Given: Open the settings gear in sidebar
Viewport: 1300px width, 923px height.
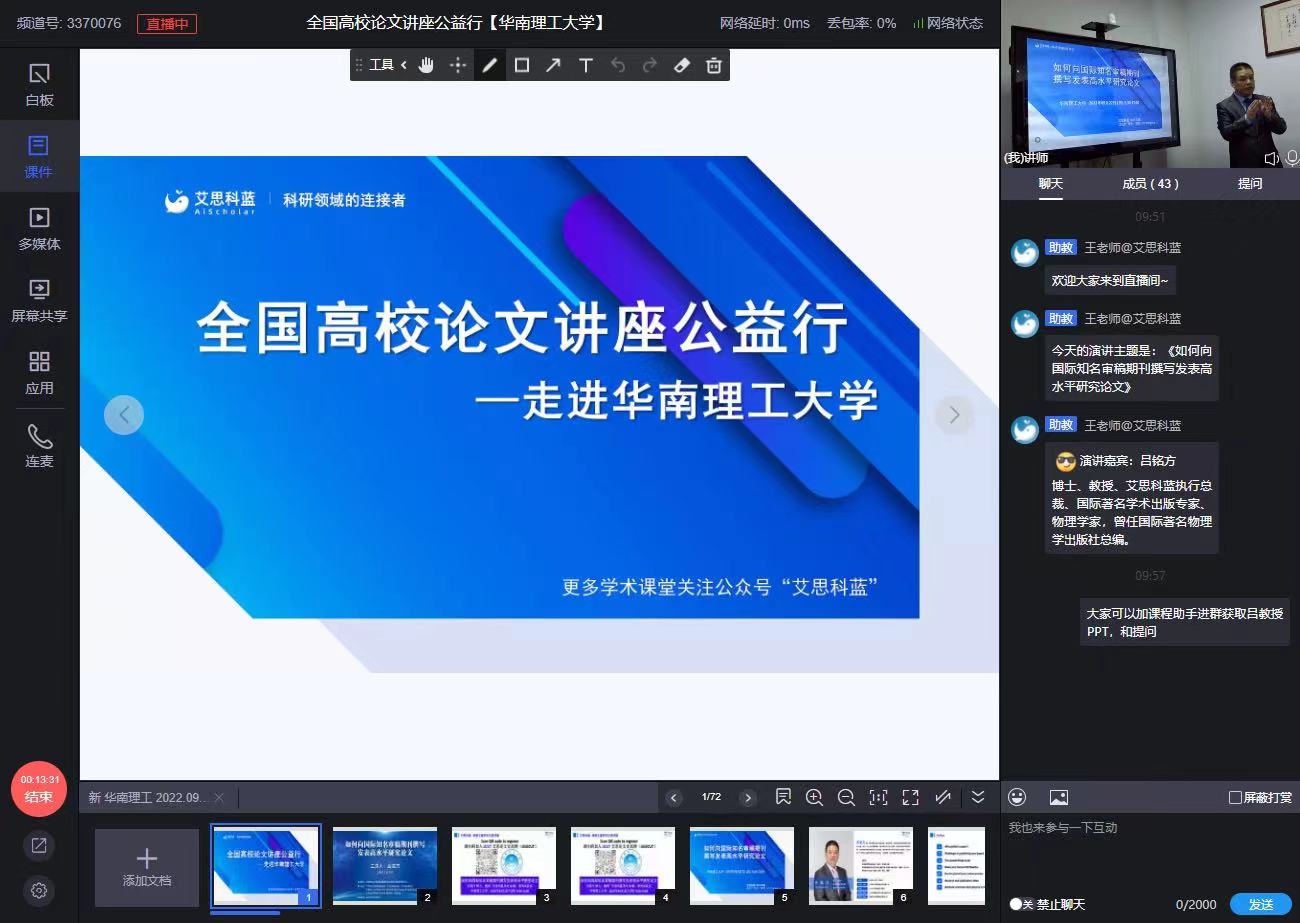Looking at the screenshot, I should [39, 890].
